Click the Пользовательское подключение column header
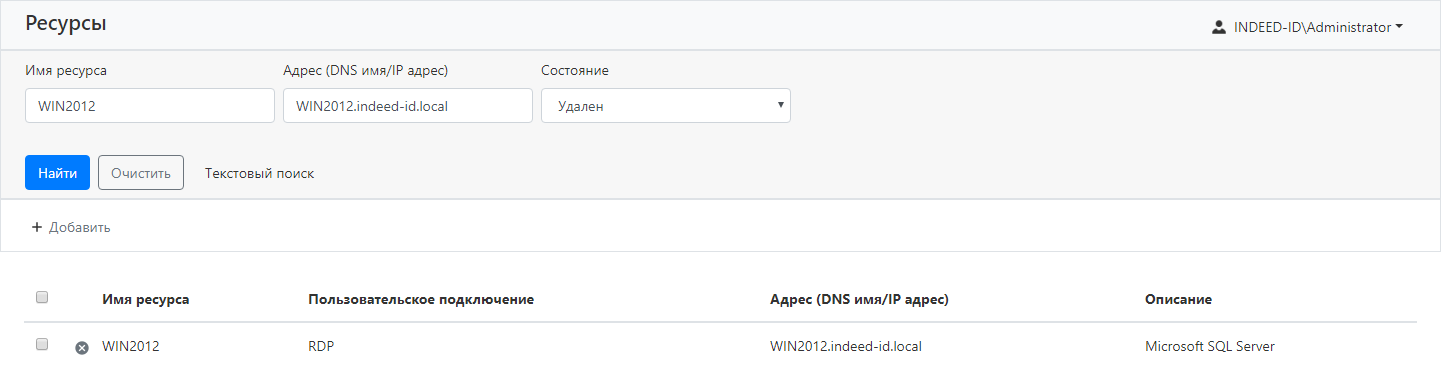 point(421,299)
